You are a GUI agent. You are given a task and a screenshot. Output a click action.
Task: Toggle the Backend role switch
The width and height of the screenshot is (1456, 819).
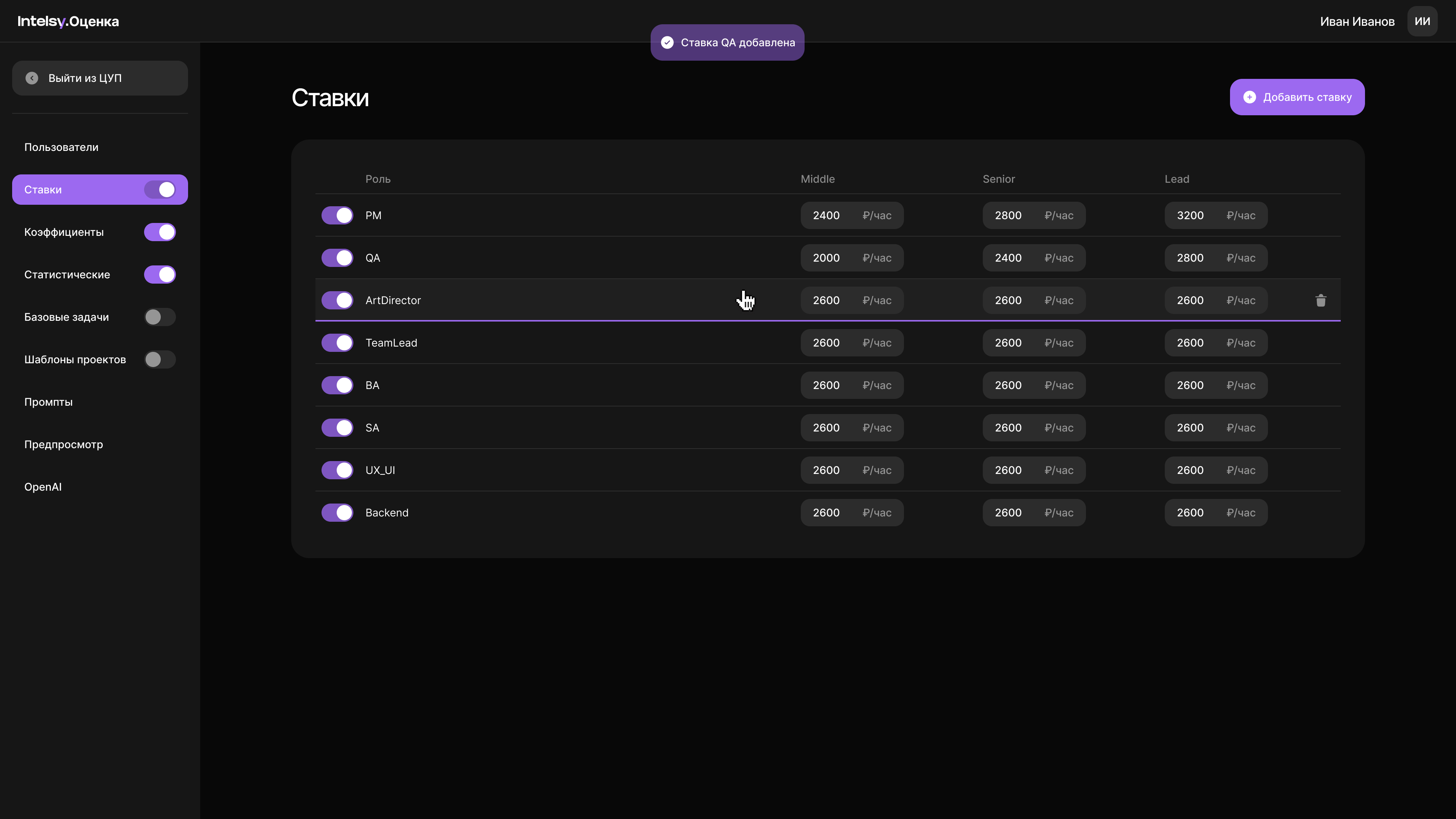coord(337,513)
